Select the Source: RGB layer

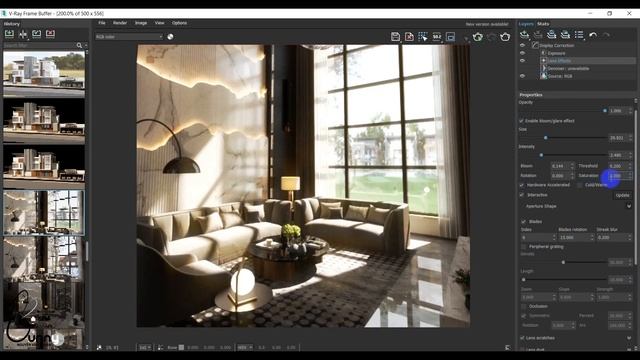(x=560, y=76)
